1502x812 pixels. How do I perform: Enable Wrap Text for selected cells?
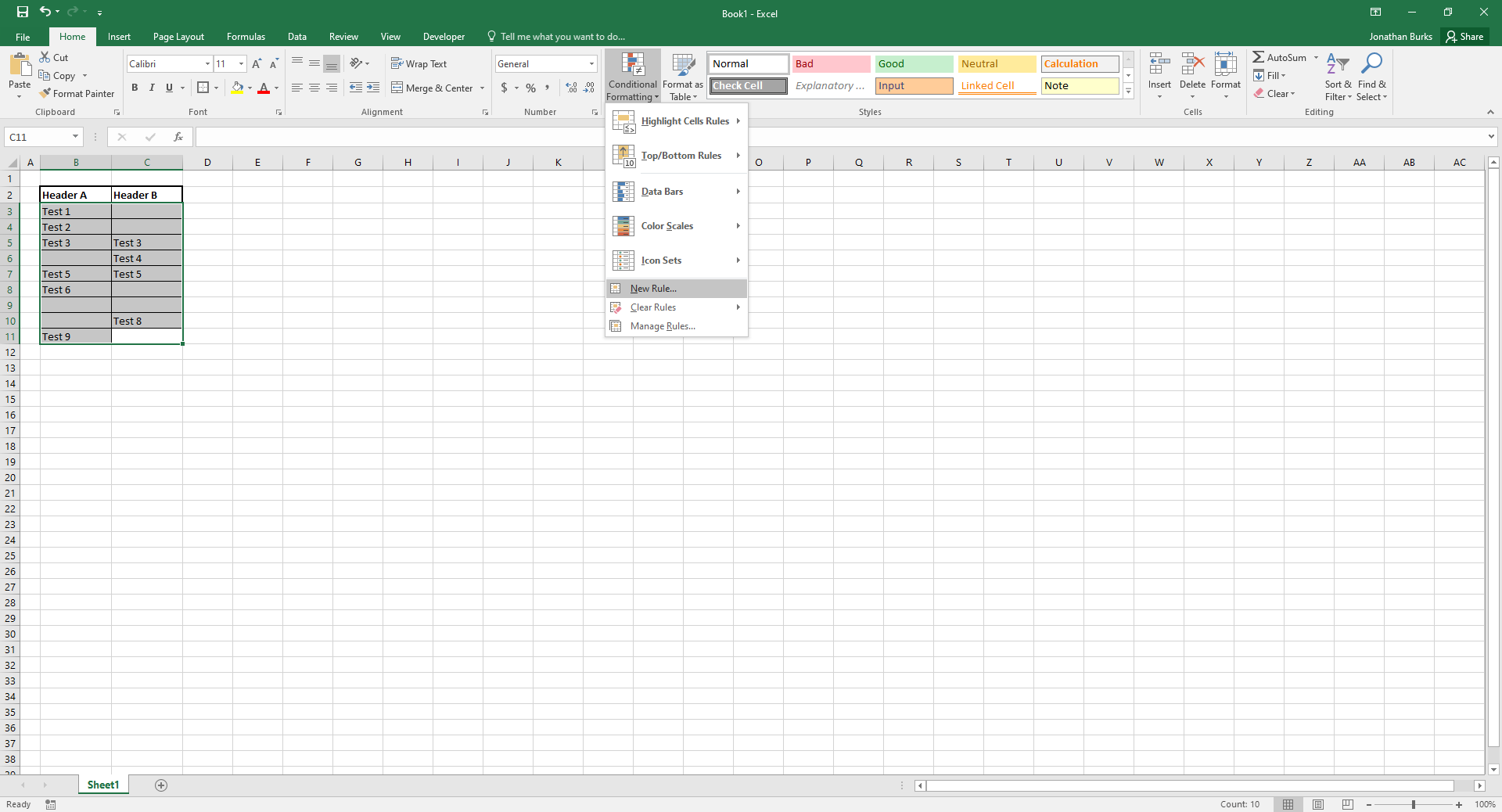point(420,63)
